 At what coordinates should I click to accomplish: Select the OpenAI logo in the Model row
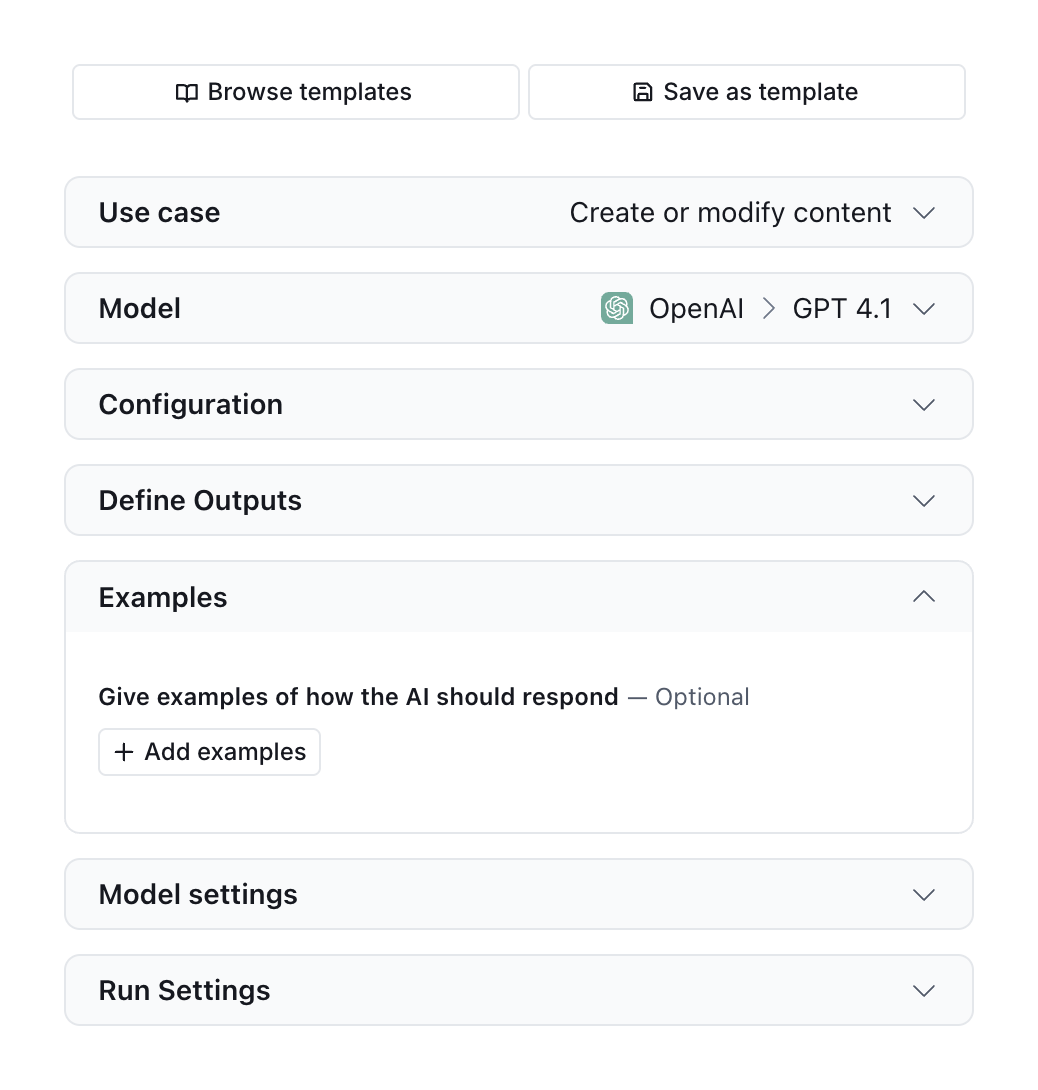point(617,308)
